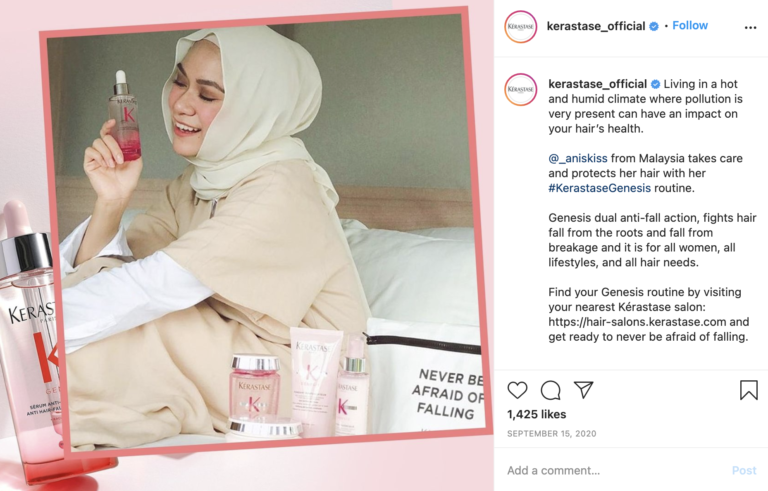
Task: Open kerastase_official username in header
Action: point(596,26)
